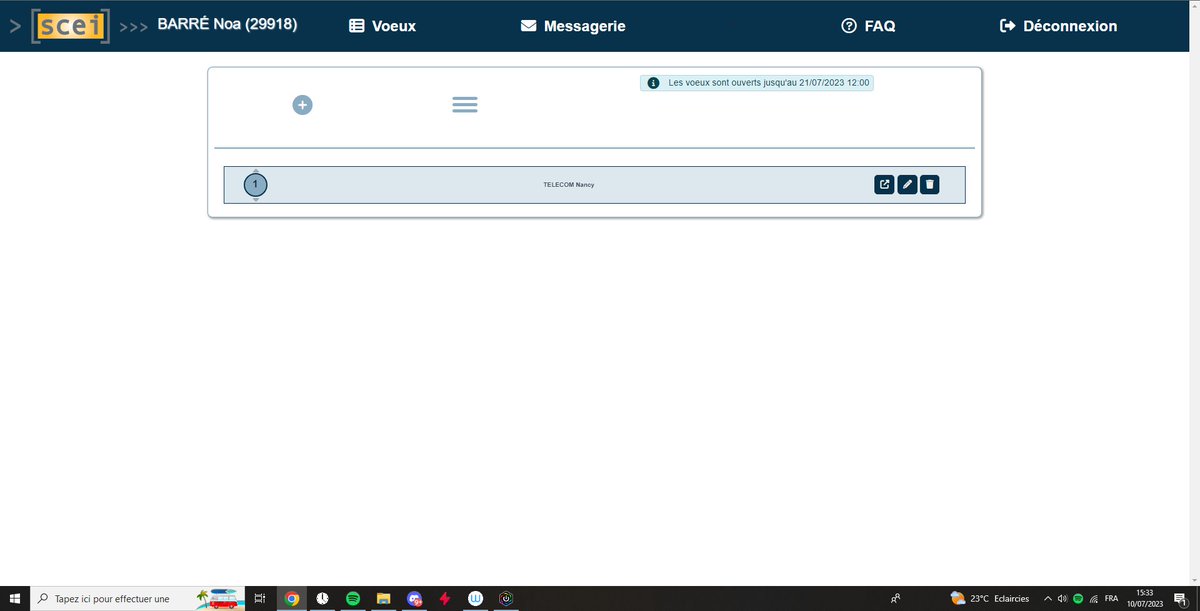Screen dimensions: 1200x611
Task: Click the voeux deadline notice text
Action: pyautogui.click(x=769, y=83)
